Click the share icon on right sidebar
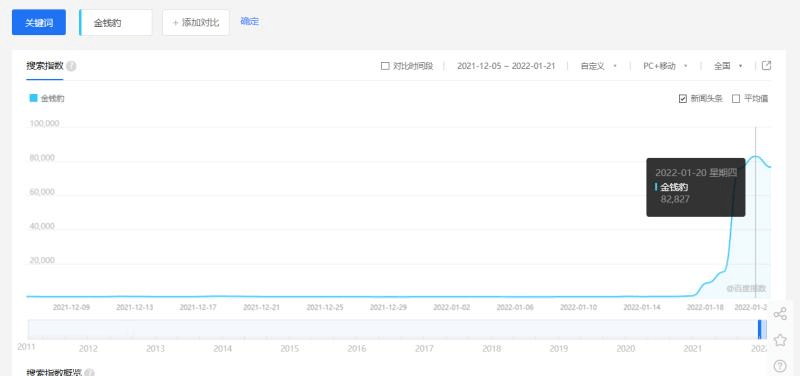This screenshot has height=376, width=800. pos(780,314)
